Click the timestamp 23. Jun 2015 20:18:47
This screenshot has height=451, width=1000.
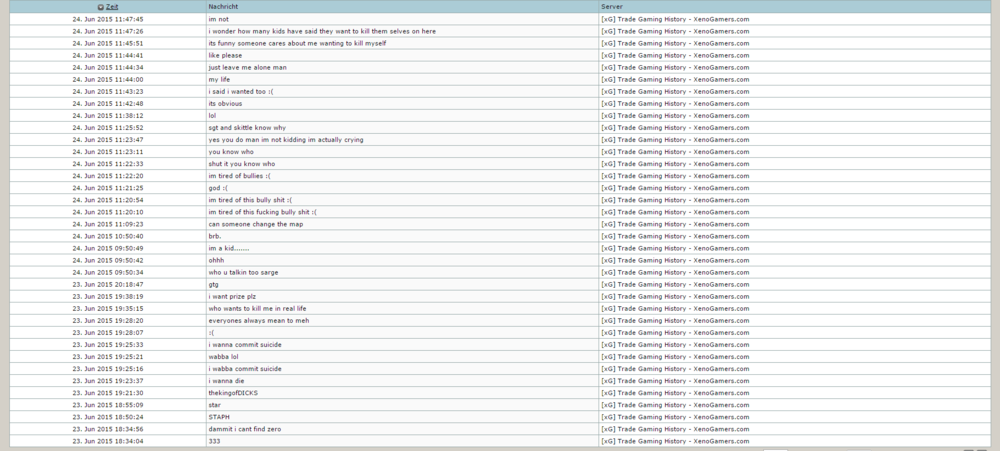[x=108, y=285]
